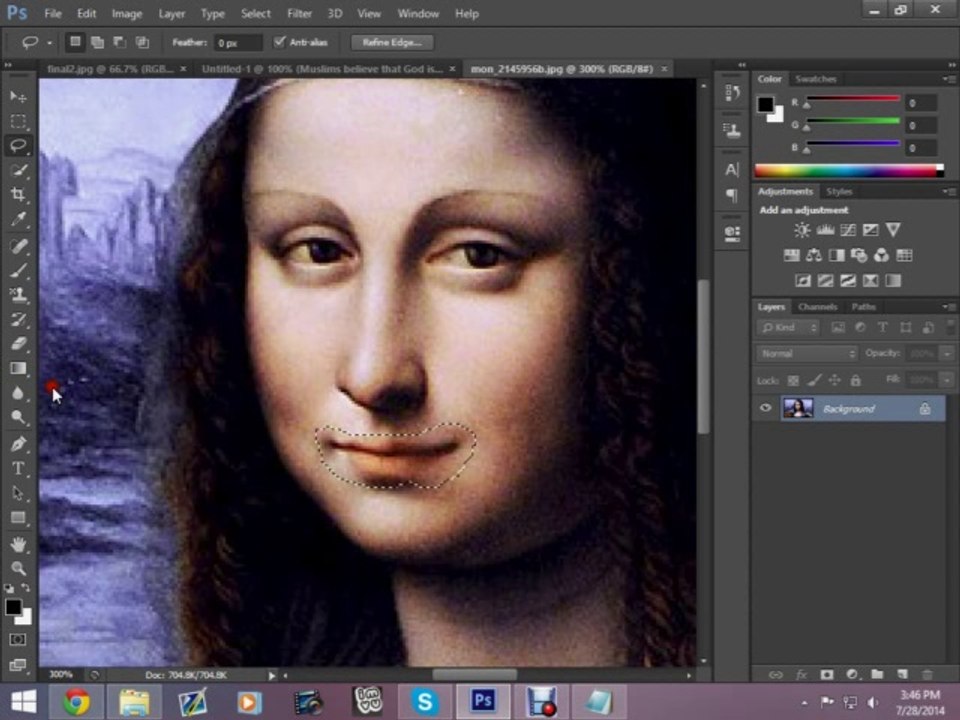
Task: Select the Spot Healing Brush tool
Action: pos(18,246)
